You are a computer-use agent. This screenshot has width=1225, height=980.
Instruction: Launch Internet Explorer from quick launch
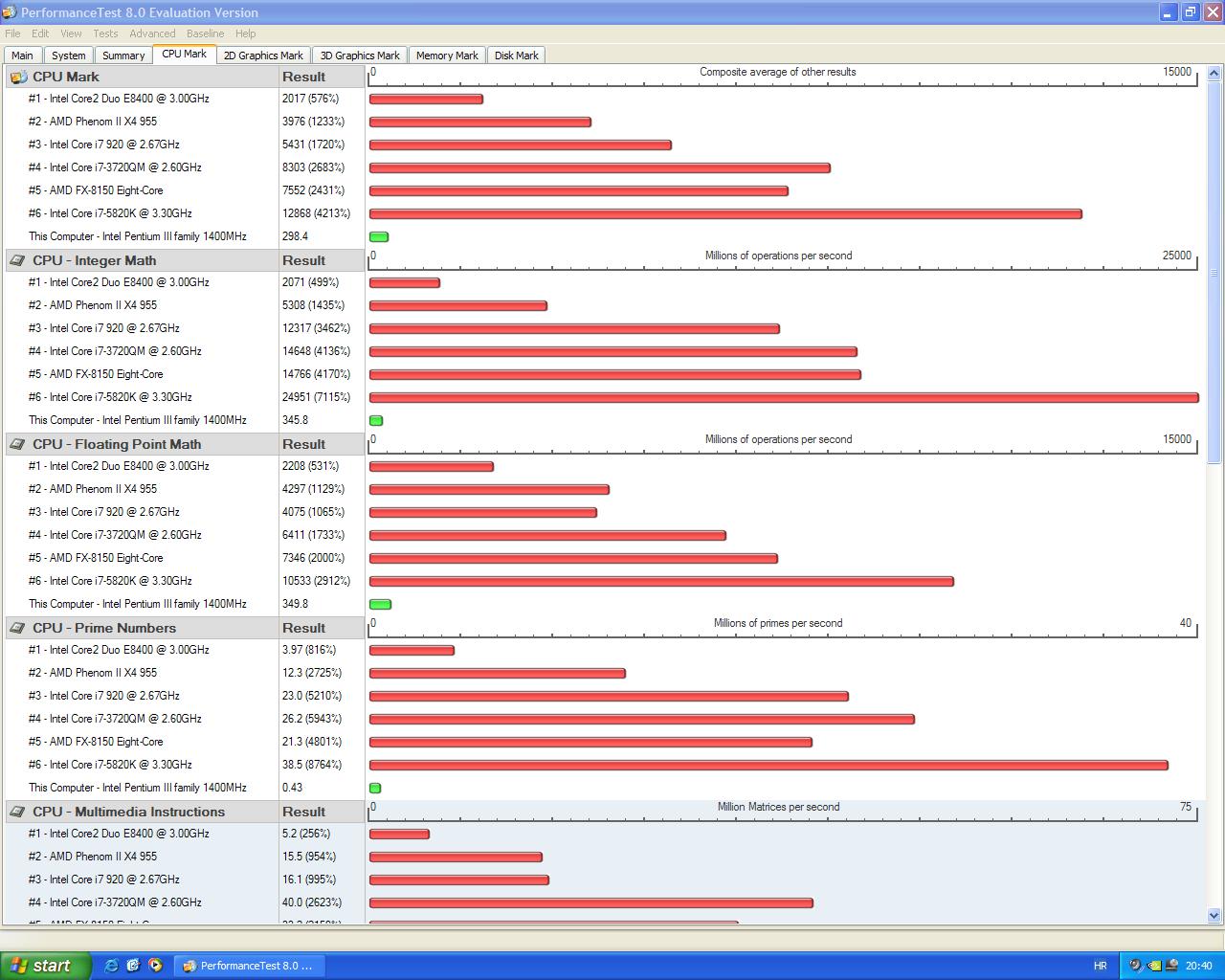click(112, 966)
